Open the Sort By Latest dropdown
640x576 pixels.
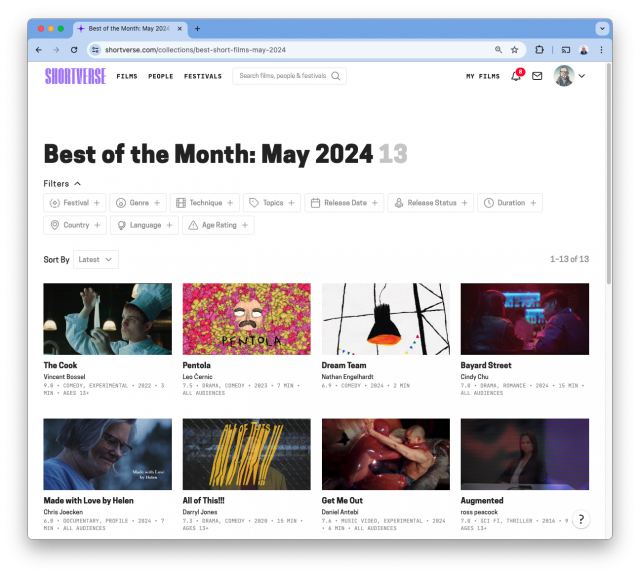point(96,259)
